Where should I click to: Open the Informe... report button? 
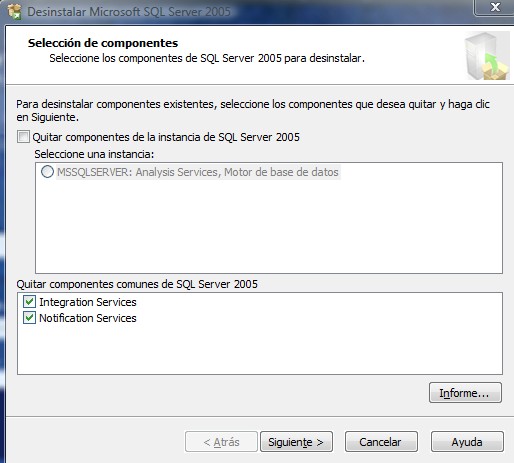(465, 393)
